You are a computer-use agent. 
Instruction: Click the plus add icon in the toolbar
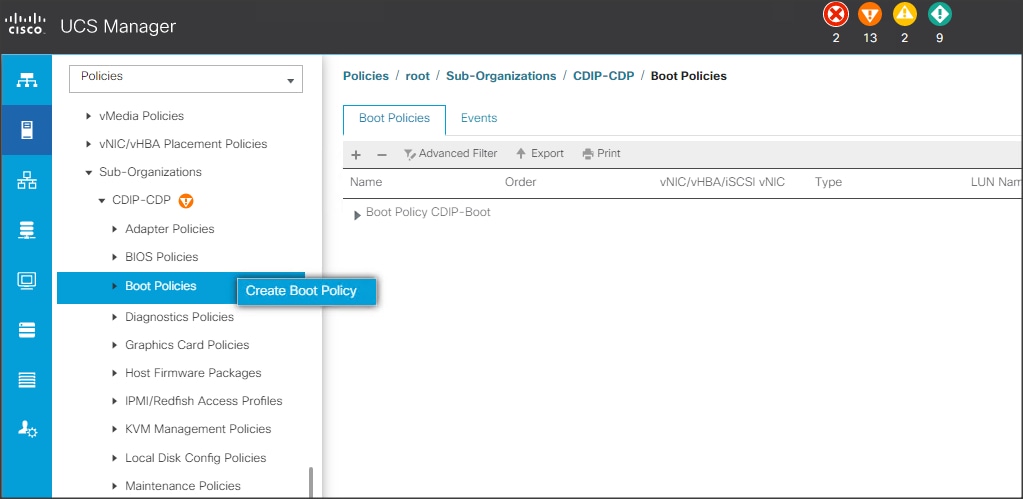tap(356, 155)
